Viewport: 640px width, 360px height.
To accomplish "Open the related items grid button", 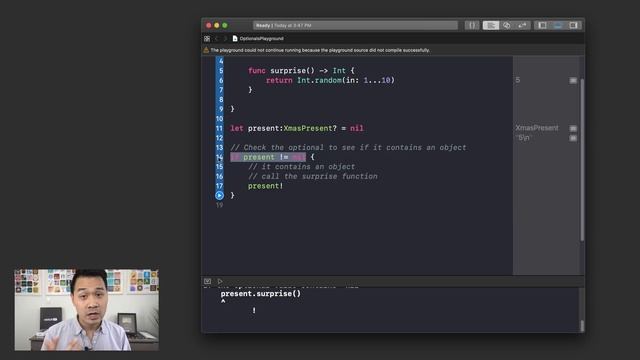I will tap(207, 39).
